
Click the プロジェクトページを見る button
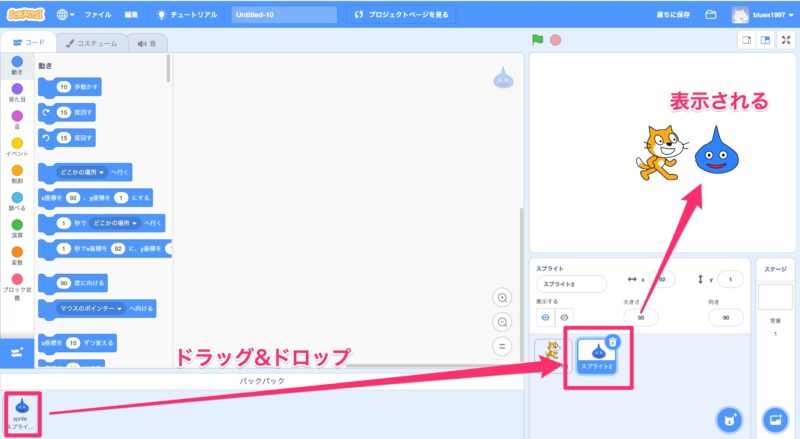coord(401,15)
